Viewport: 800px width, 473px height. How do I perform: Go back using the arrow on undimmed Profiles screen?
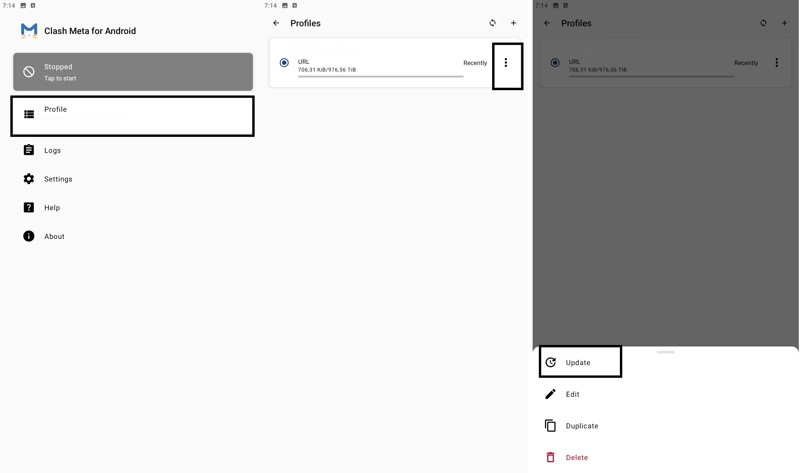click(x=277, y=23)
